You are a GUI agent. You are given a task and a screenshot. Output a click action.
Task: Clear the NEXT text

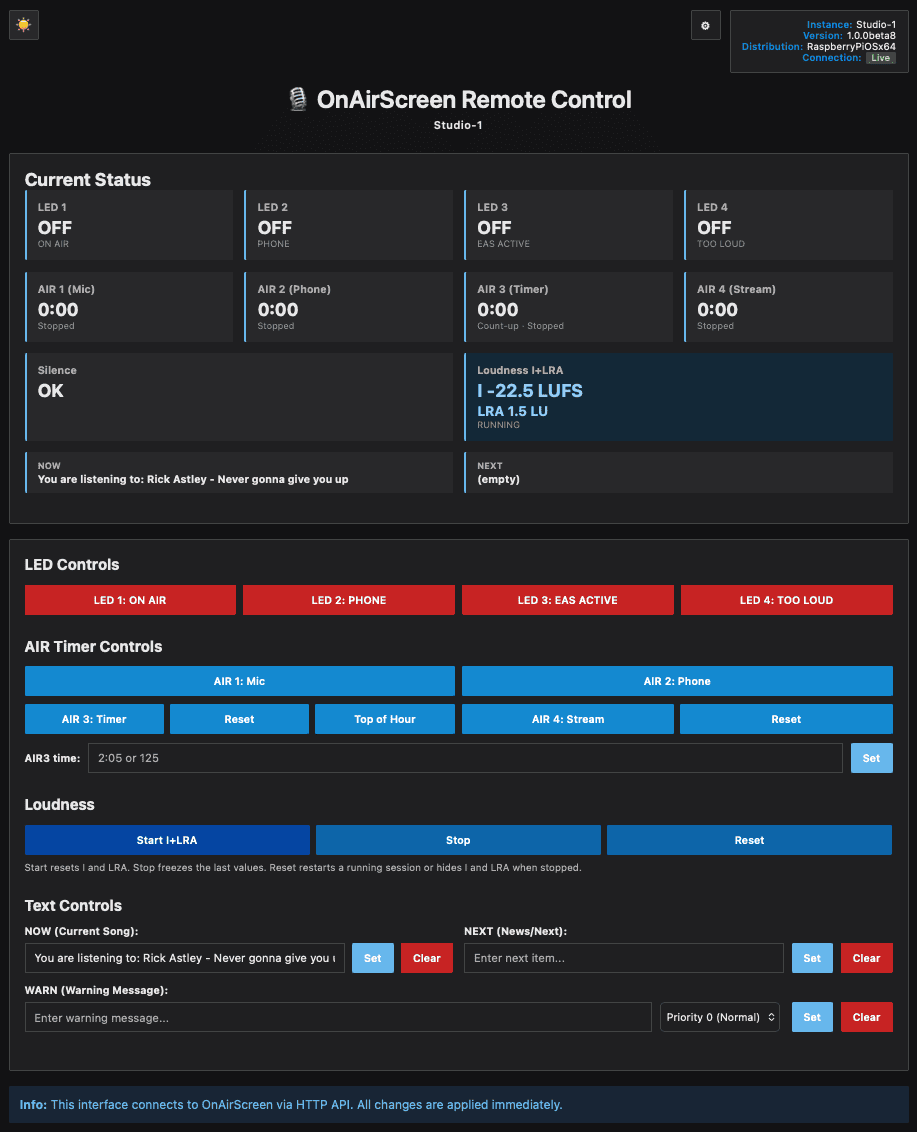click(x=866, y=958)
